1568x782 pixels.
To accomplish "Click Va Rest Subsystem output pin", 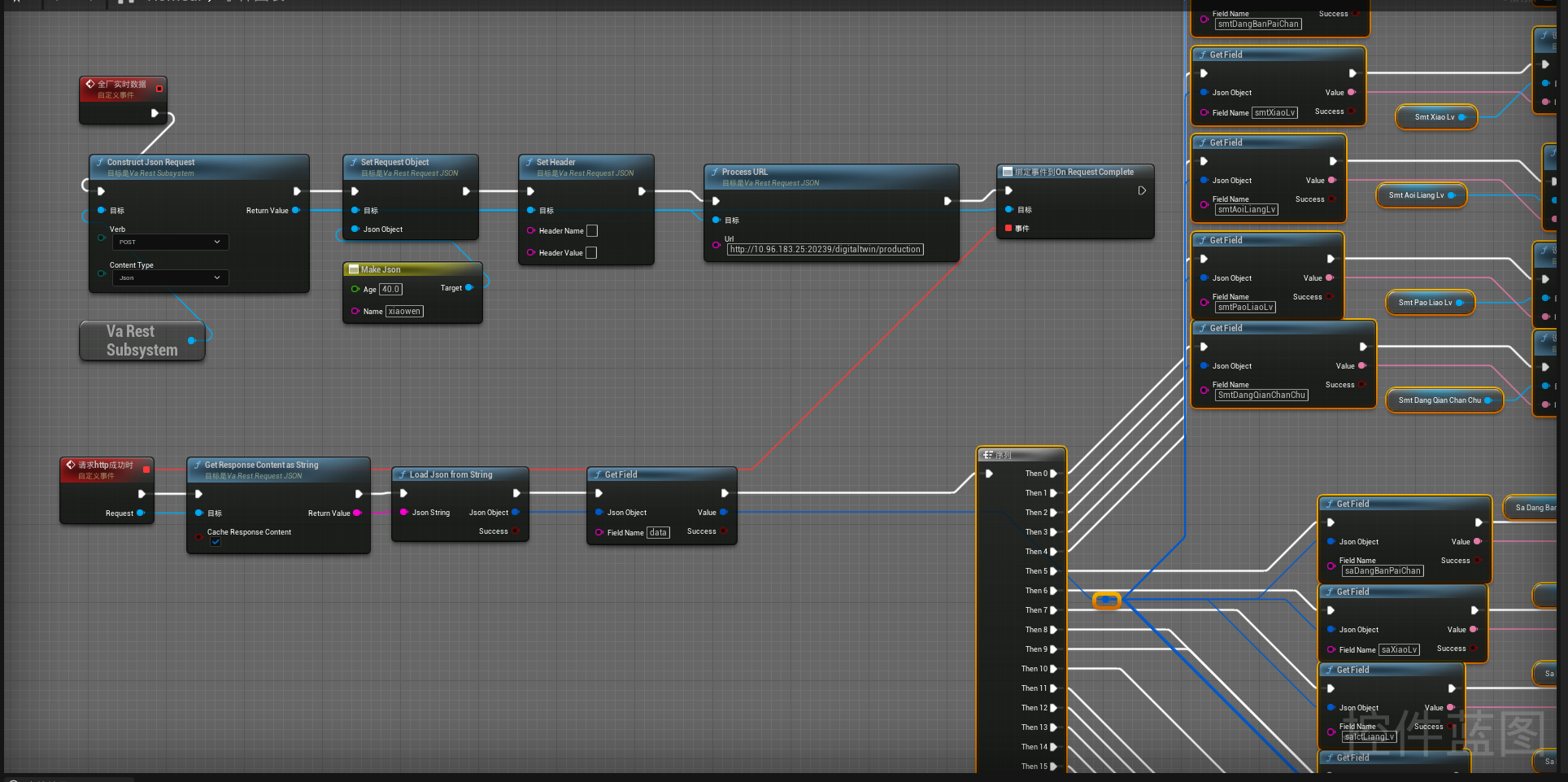I will click(192, 341).
